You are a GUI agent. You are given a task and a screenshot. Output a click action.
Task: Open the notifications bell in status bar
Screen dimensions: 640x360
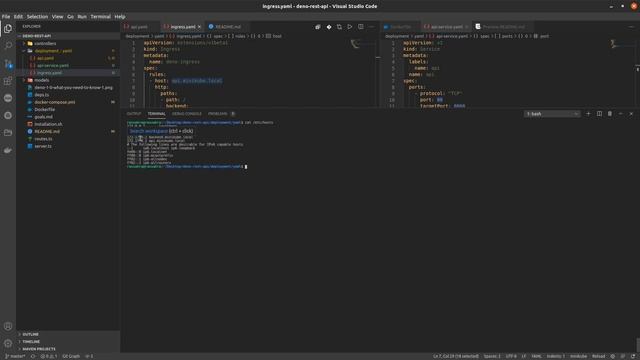633,356
